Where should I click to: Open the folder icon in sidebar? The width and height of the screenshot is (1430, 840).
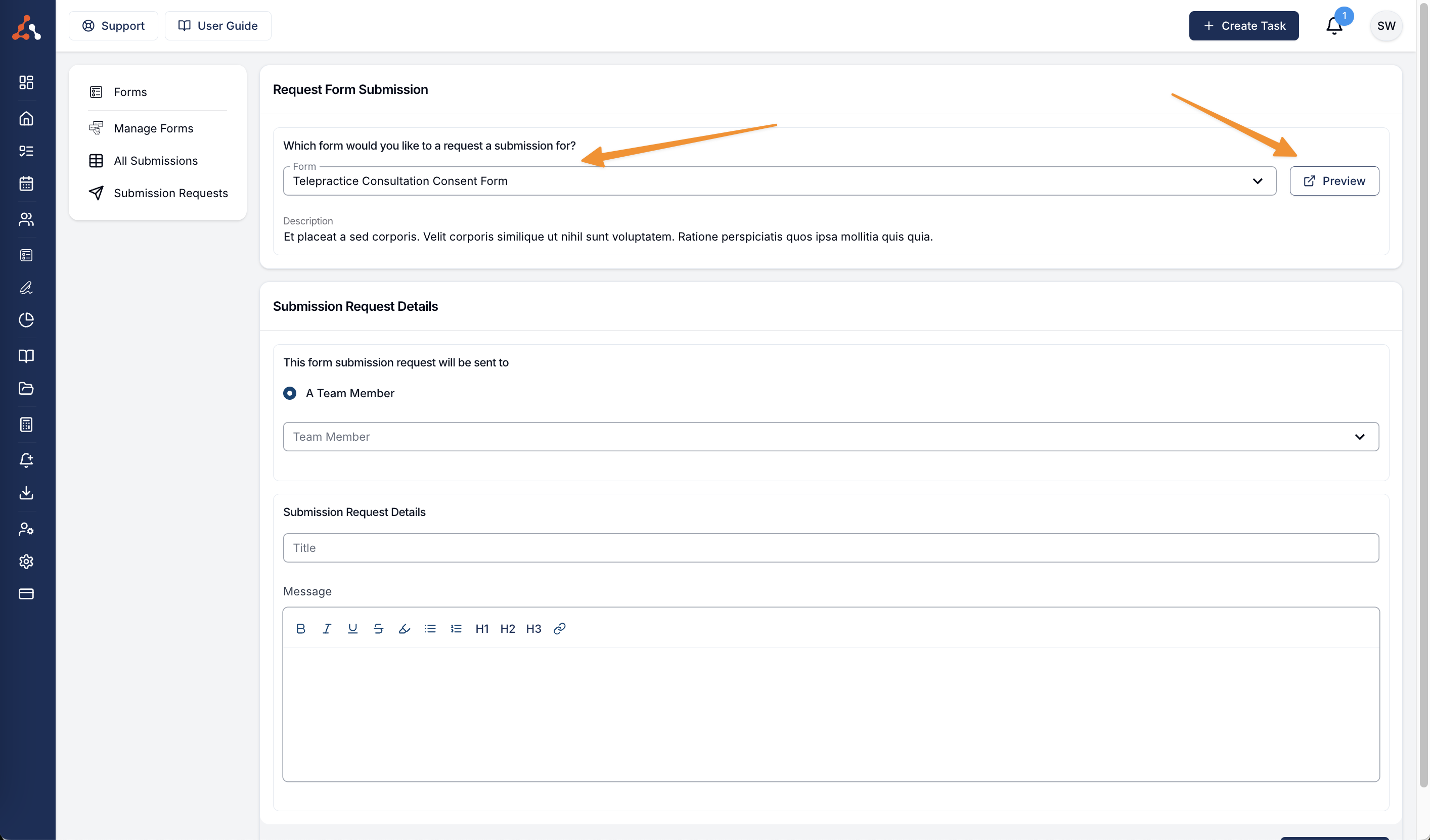tap(26, 388)
